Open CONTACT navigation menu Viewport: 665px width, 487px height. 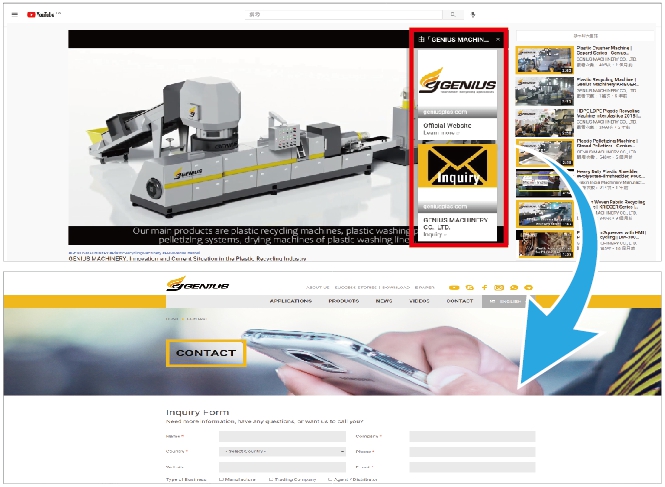[460, 301]
